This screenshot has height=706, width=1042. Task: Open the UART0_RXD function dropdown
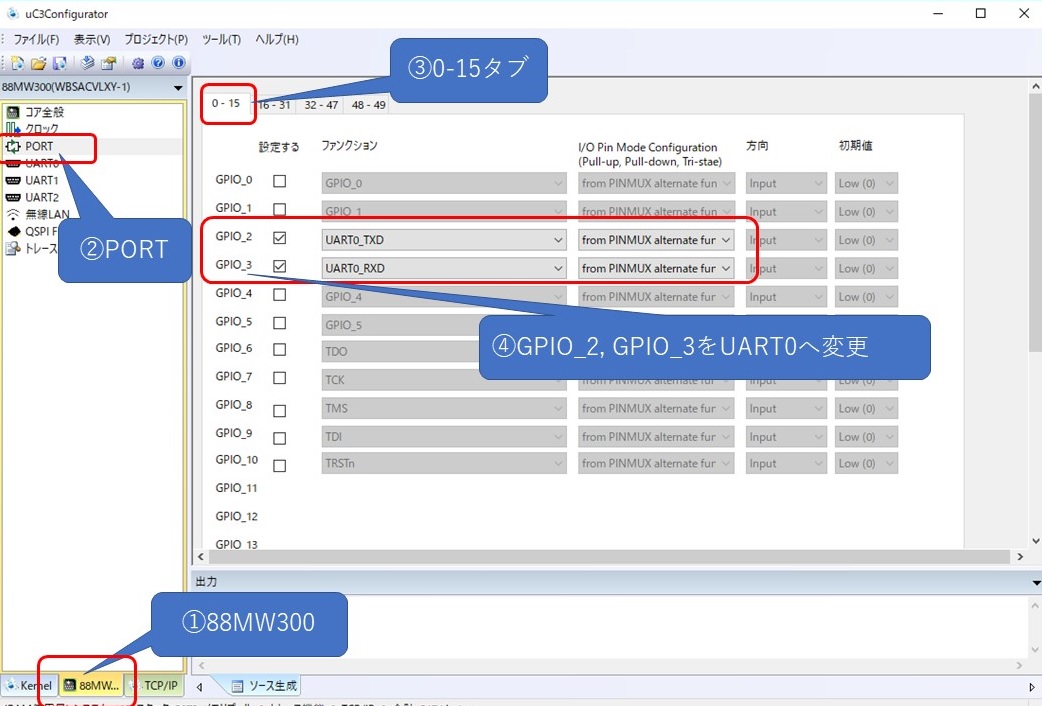(444, 269)
